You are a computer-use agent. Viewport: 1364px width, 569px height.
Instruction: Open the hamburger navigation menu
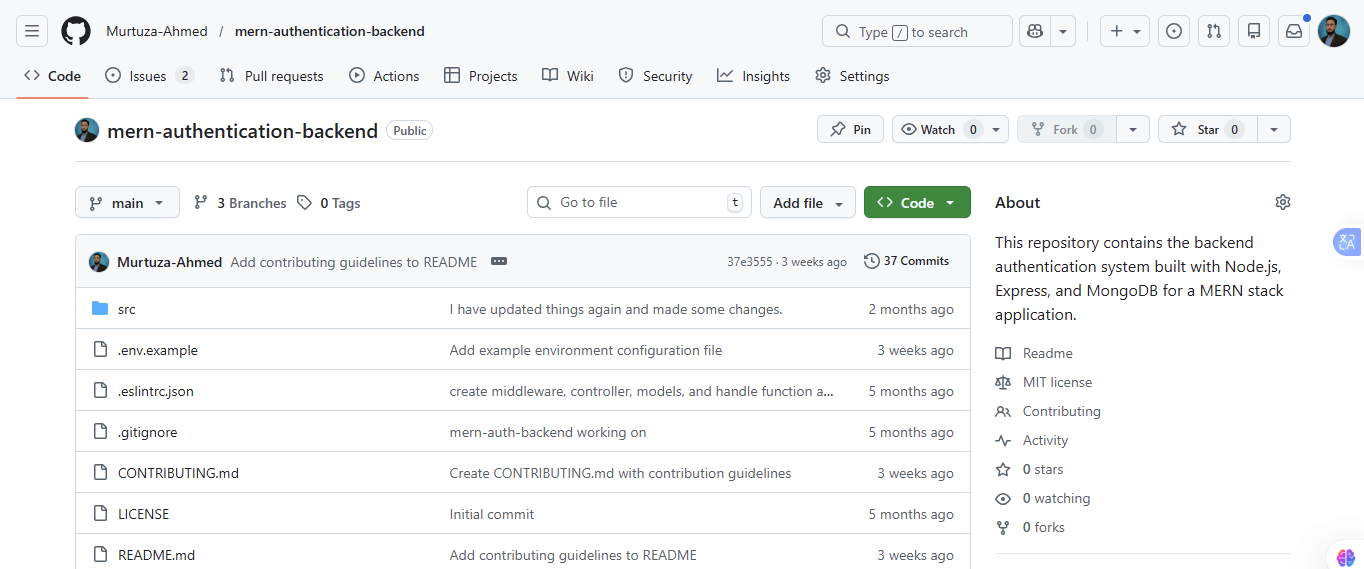[32, 31]
